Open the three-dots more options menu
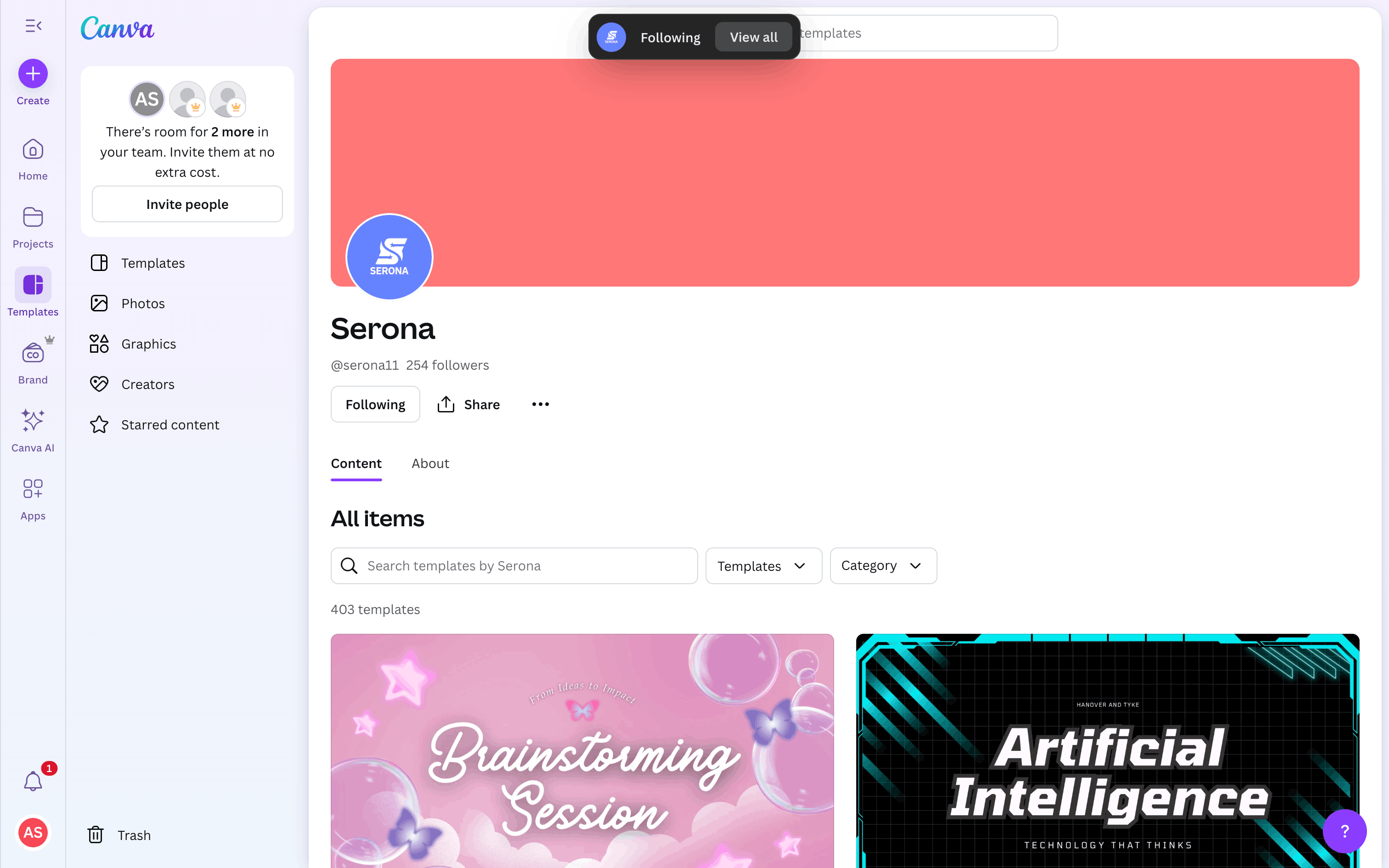The width and height of the screenshot is (1389, 868). 540,404
